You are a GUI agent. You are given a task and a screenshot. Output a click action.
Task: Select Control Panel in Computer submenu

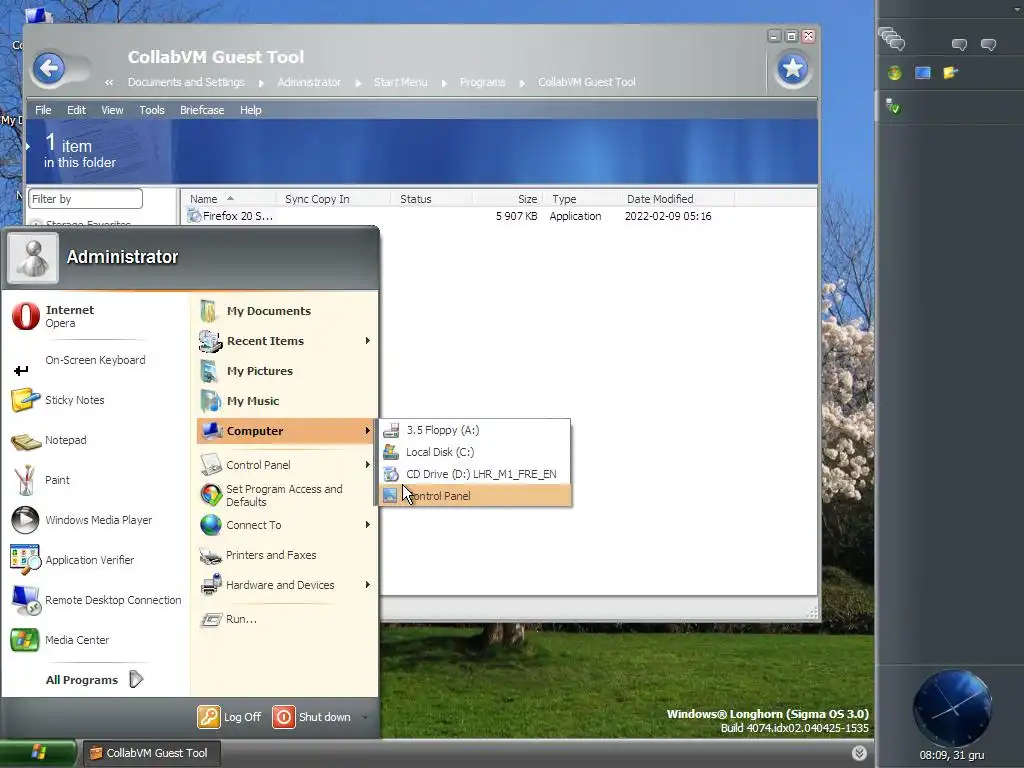point(475,496)
